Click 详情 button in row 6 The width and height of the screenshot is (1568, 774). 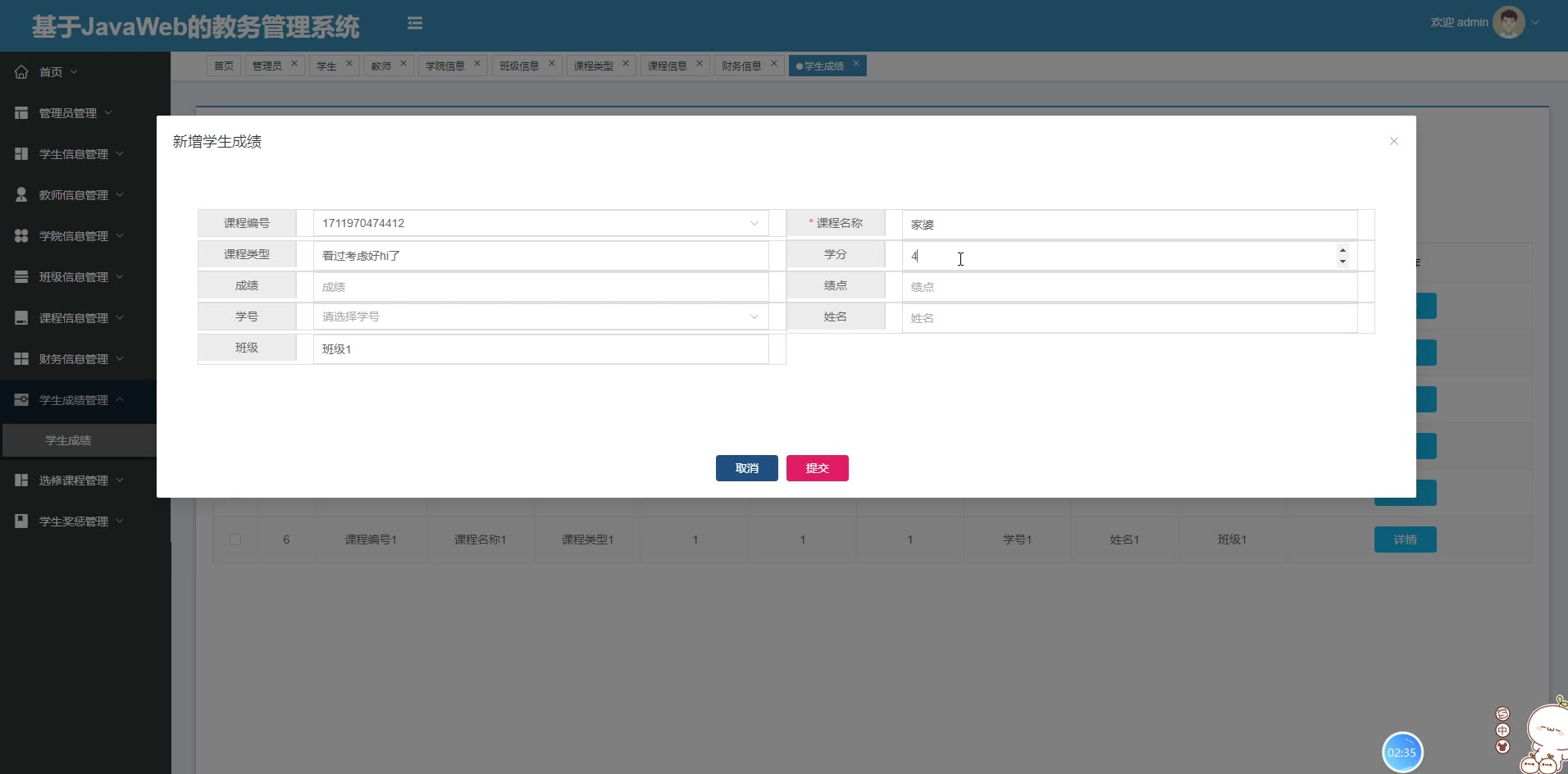click(x=1406, y=540)
